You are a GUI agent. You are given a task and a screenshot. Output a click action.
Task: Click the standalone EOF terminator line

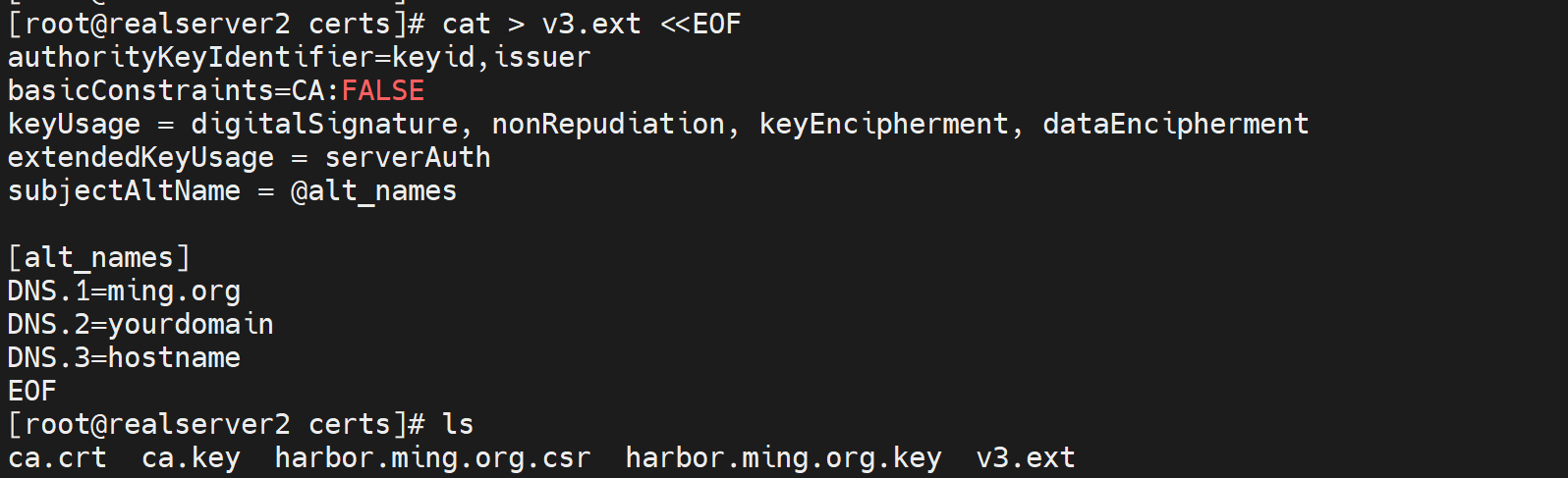(32, 392)
